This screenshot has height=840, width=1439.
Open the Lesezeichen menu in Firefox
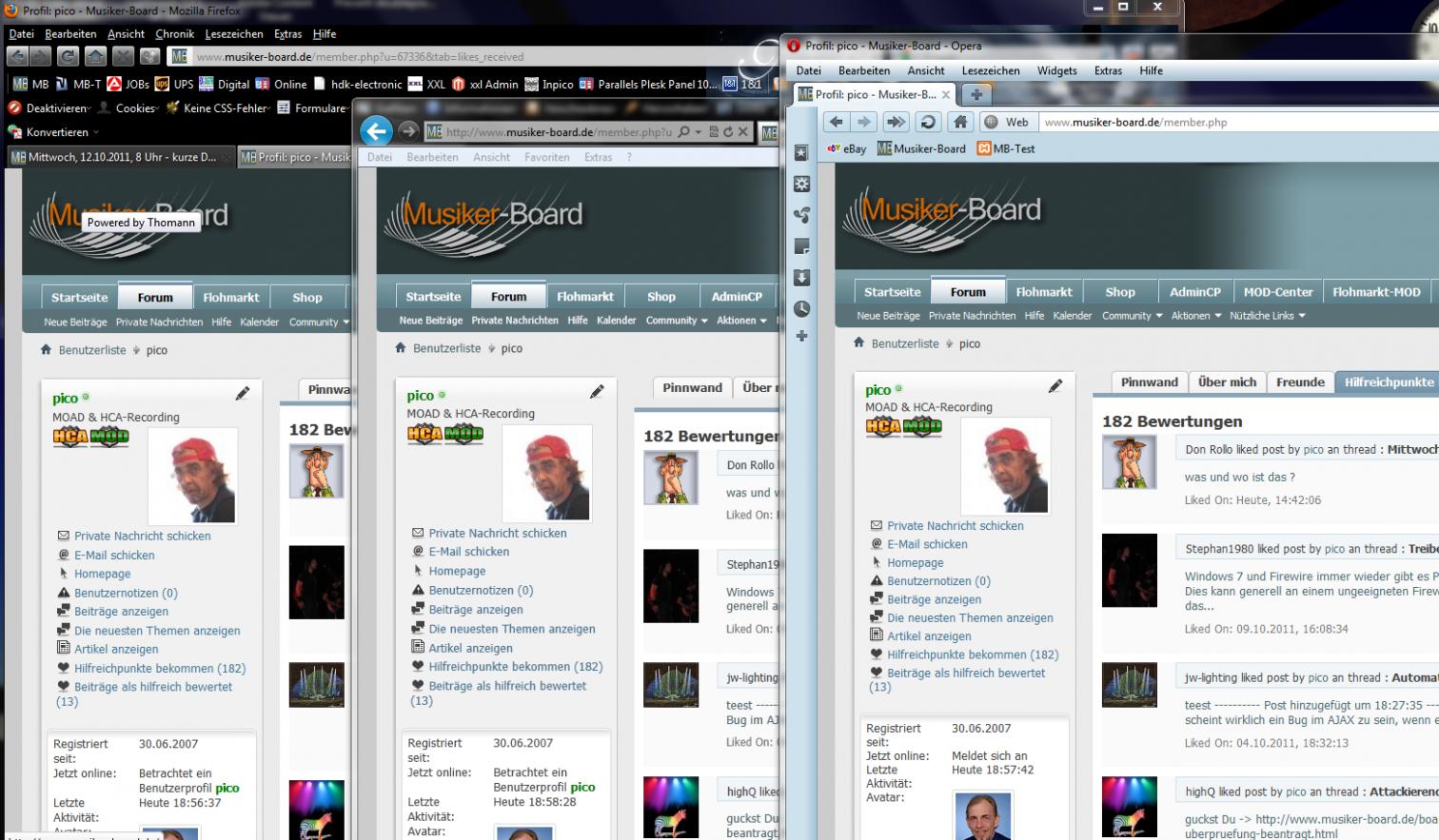coord(234,34)
